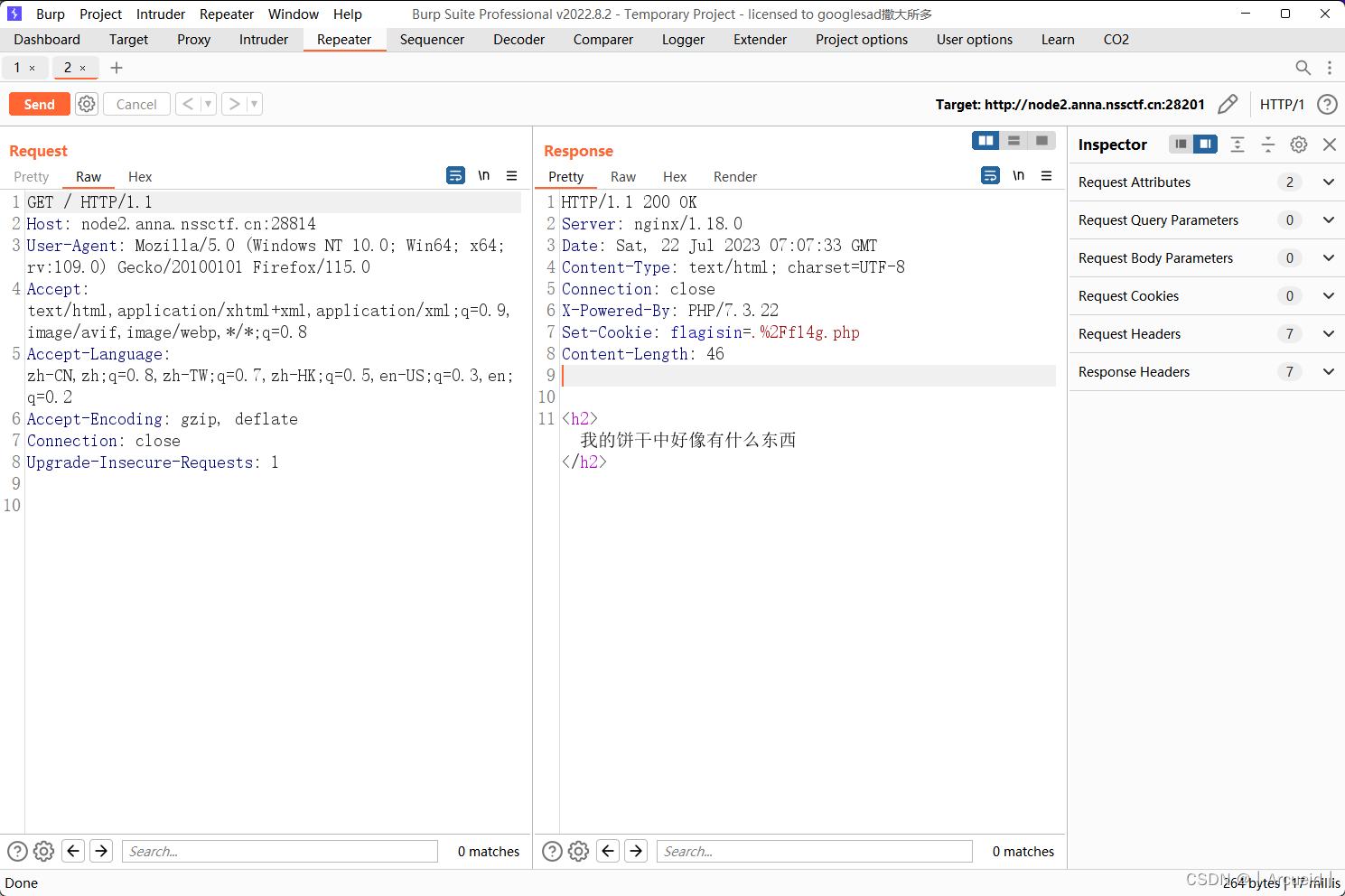This screenshot has height=896, width=1345.
Task: Dock Inspector panel to left icon
Action: [x=1181, y=145]
